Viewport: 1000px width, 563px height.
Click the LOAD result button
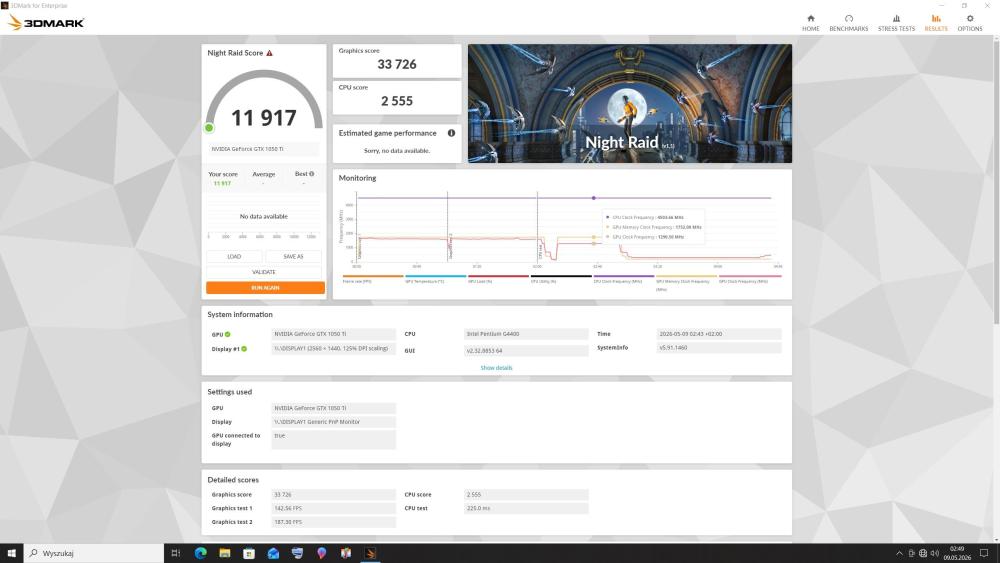coord(234,256)
